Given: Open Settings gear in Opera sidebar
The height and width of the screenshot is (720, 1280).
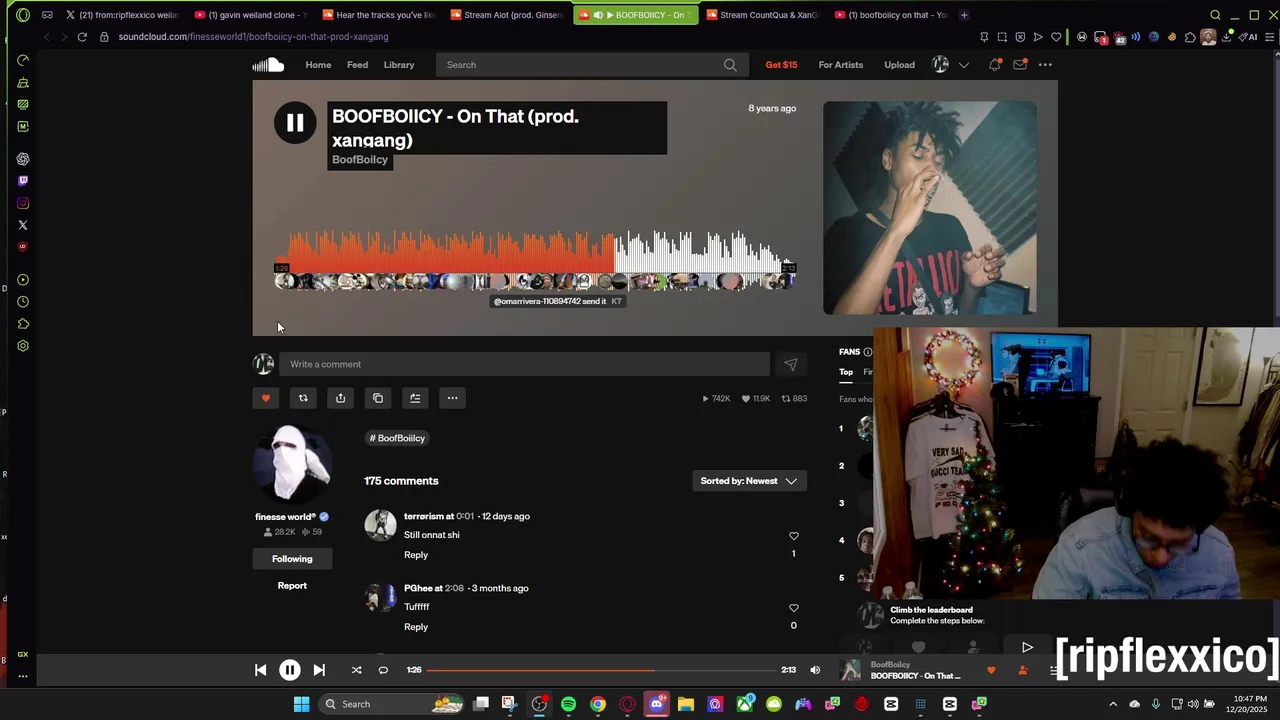Looking at the screenshot, I should coord(23,346).
